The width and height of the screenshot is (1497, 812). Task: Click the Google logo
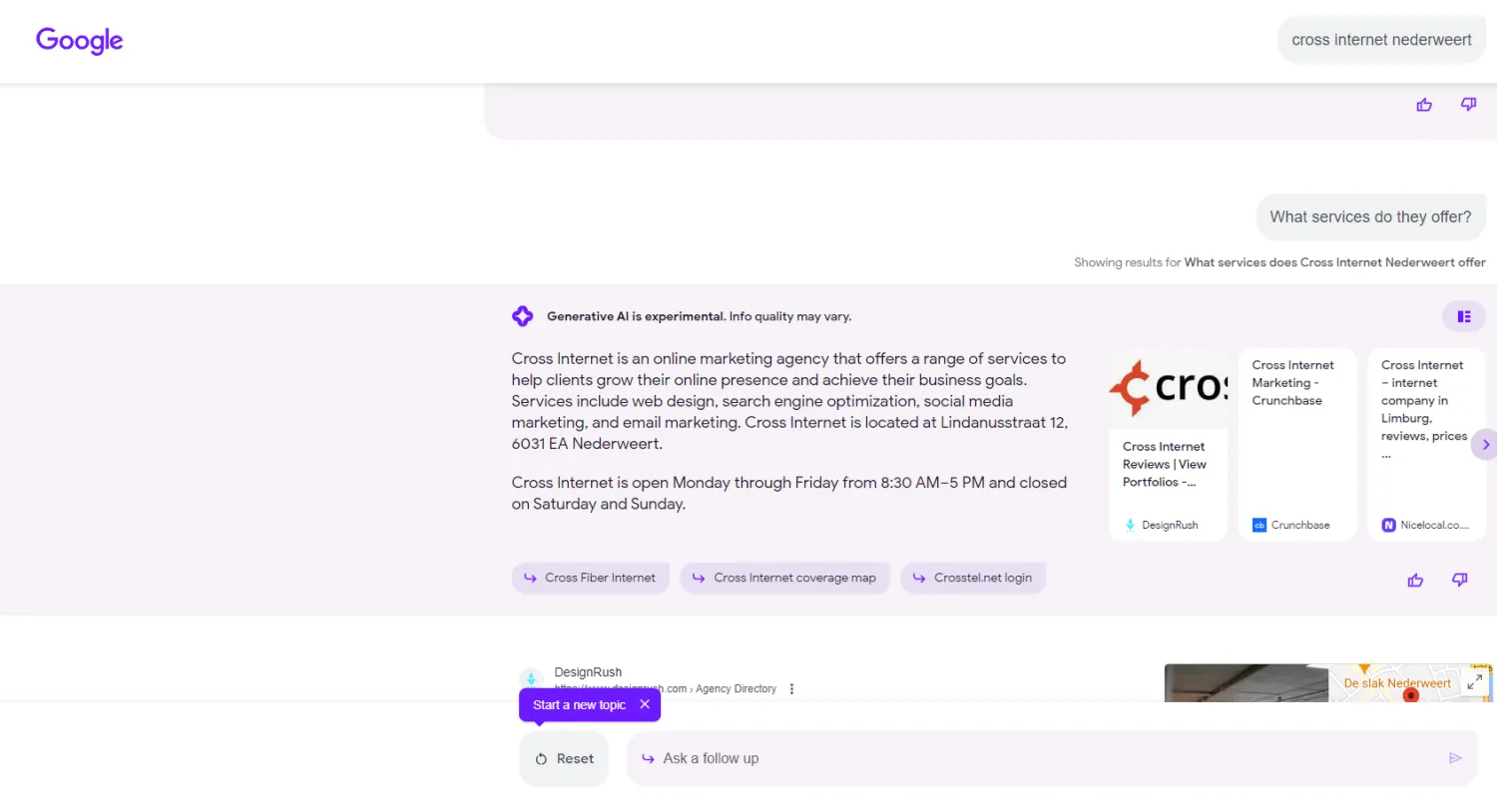click(79, 40)
